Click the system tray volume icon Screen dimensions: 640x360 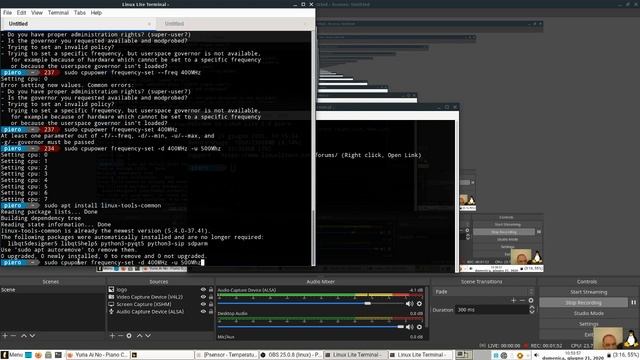pyautogui.click(x=536, y=356)
